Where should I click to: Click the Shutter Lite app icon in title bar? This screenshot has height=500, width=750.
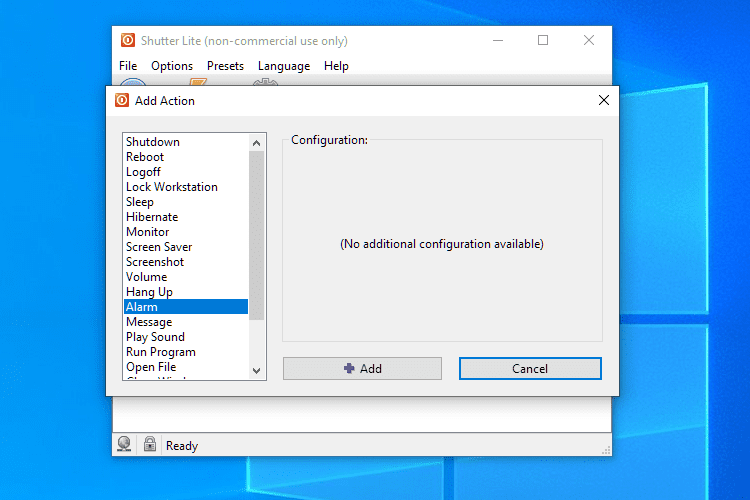coord(128,41)
